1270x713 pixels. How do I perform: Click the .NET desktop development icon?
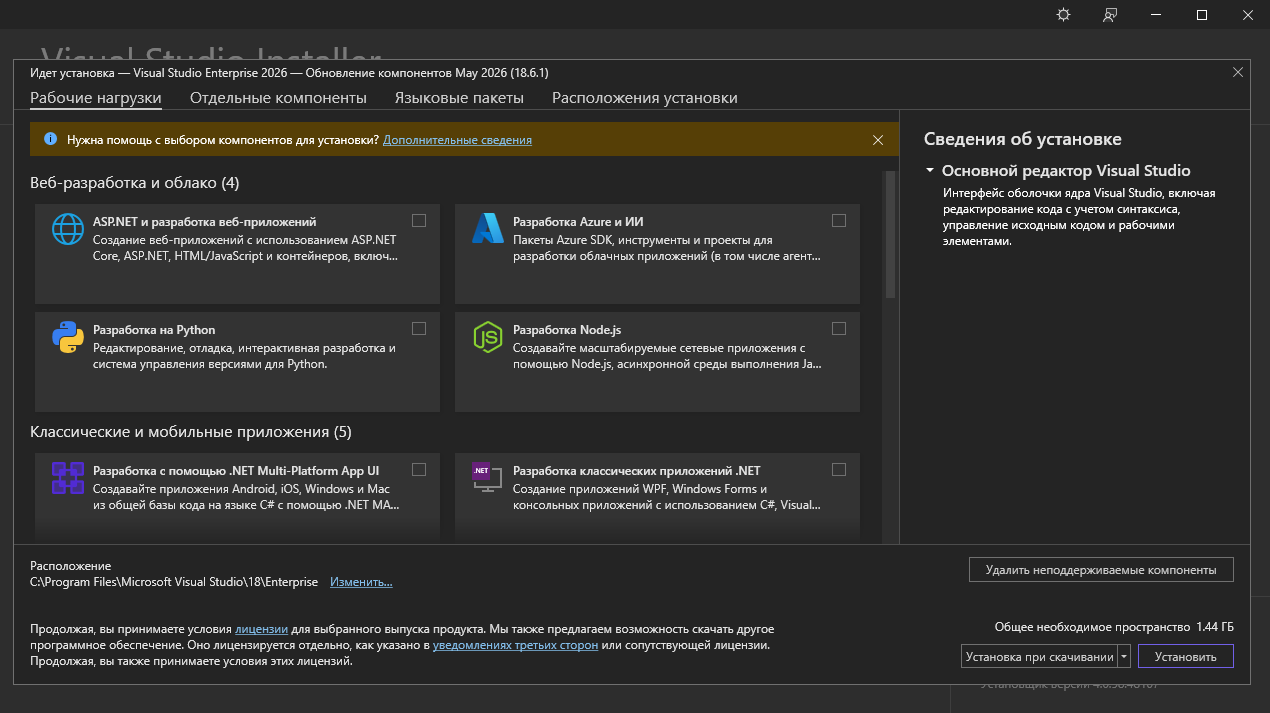click(x=488, y=478)
